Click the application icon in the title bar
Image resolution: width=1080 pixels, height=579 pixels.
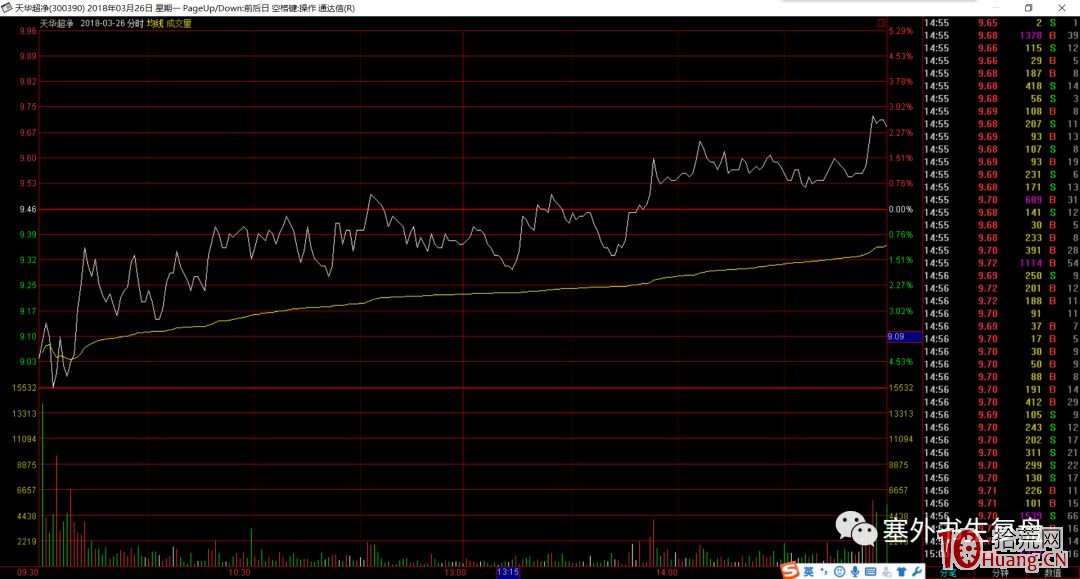click(x=7, y=8)
